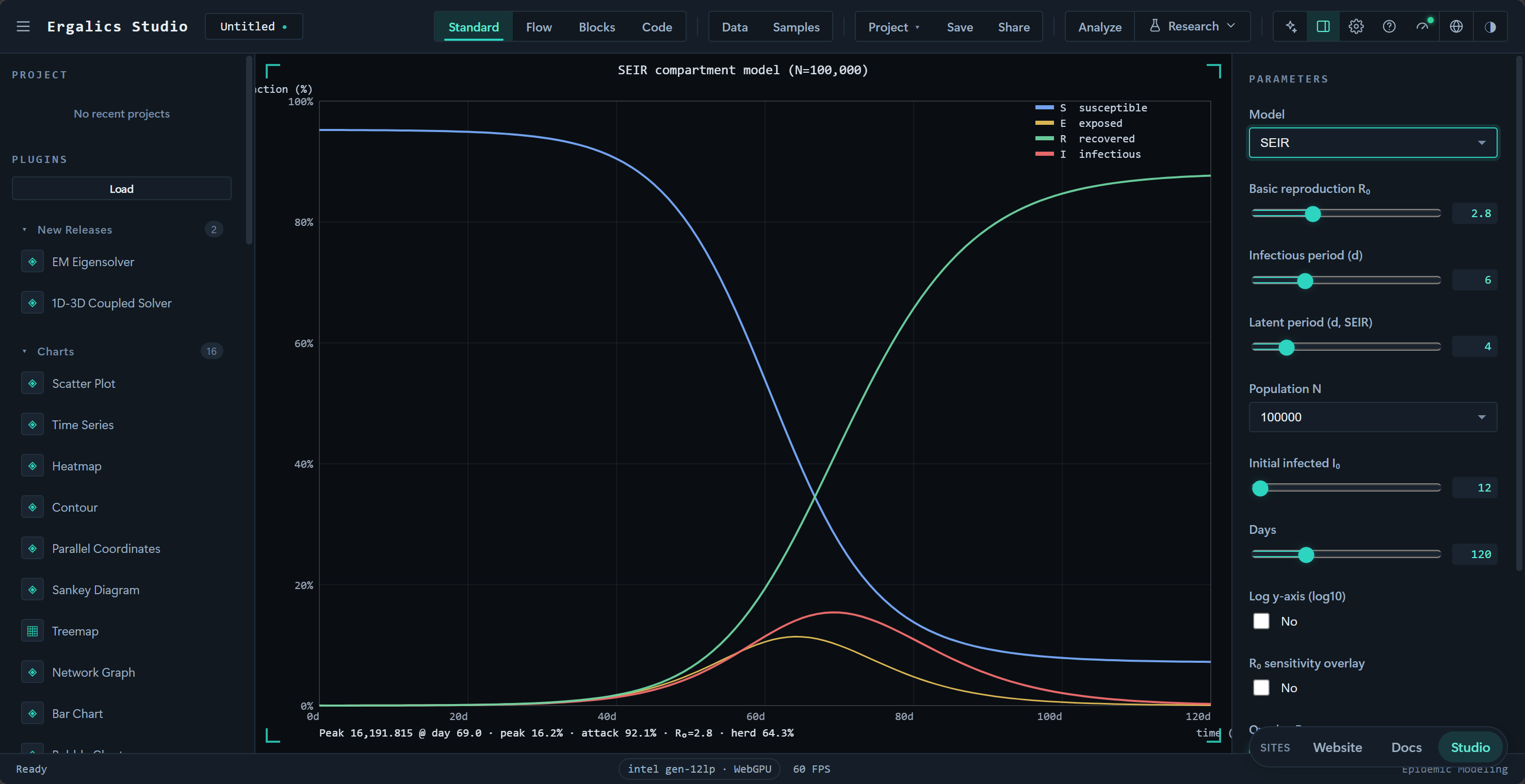Click the Heatmap chart icon

(33, 466)
